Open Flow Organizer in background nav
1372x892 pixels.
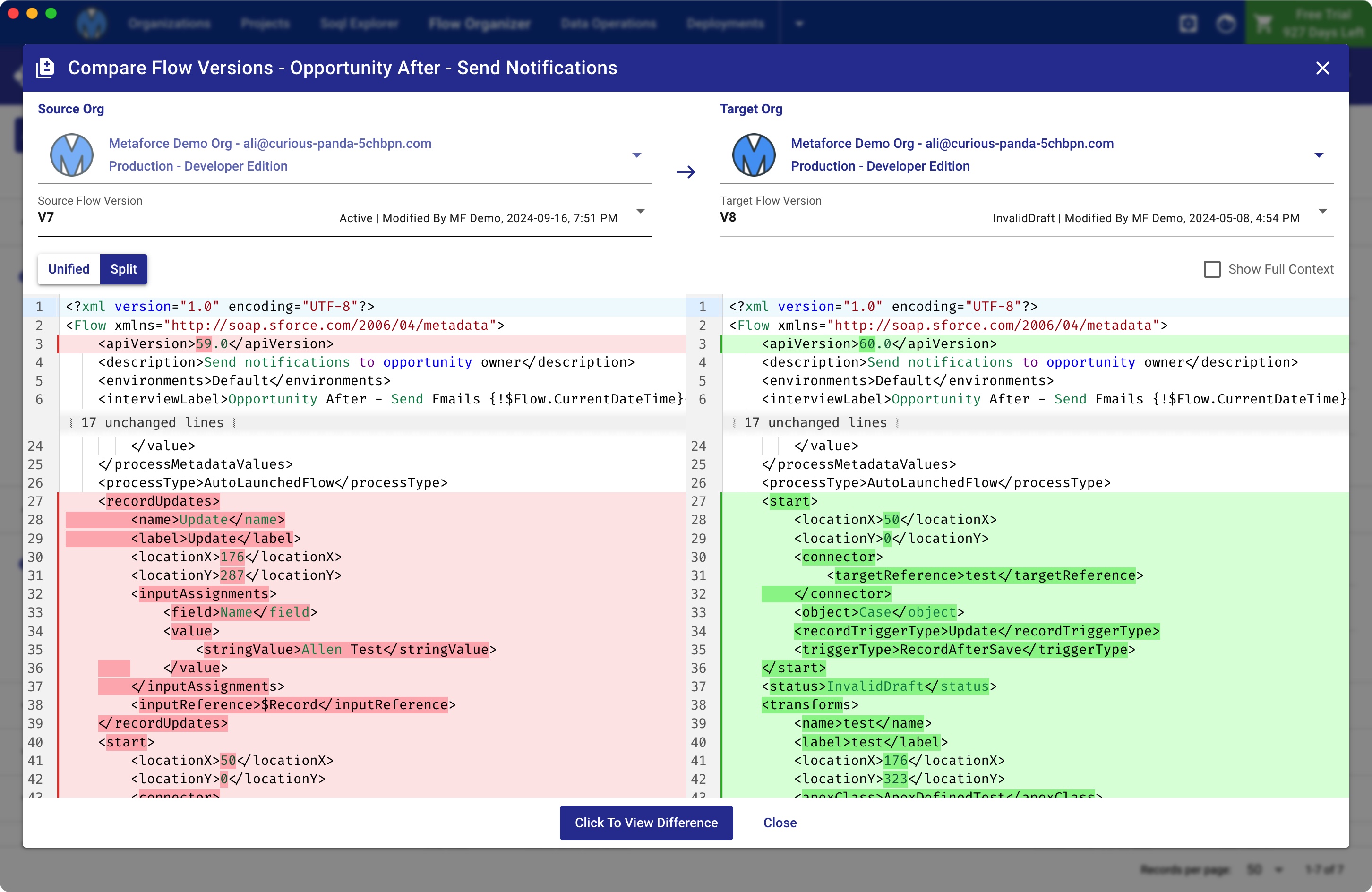click(x=480, y=24)
